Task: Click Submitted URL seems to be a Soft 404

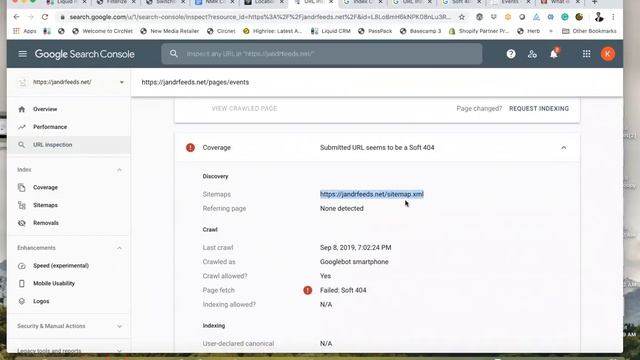Action: click(x=377, y=147)
